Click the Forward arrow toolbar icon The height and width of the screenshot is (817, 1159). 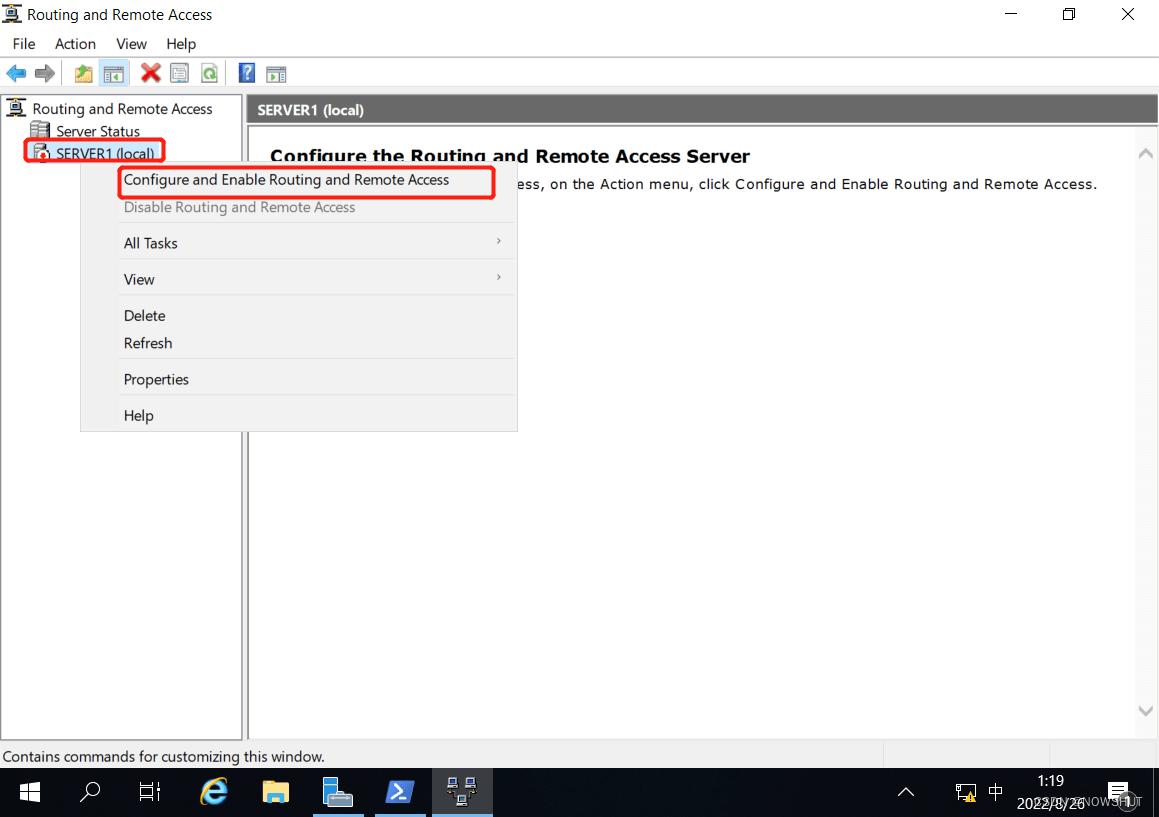(45, 73)
